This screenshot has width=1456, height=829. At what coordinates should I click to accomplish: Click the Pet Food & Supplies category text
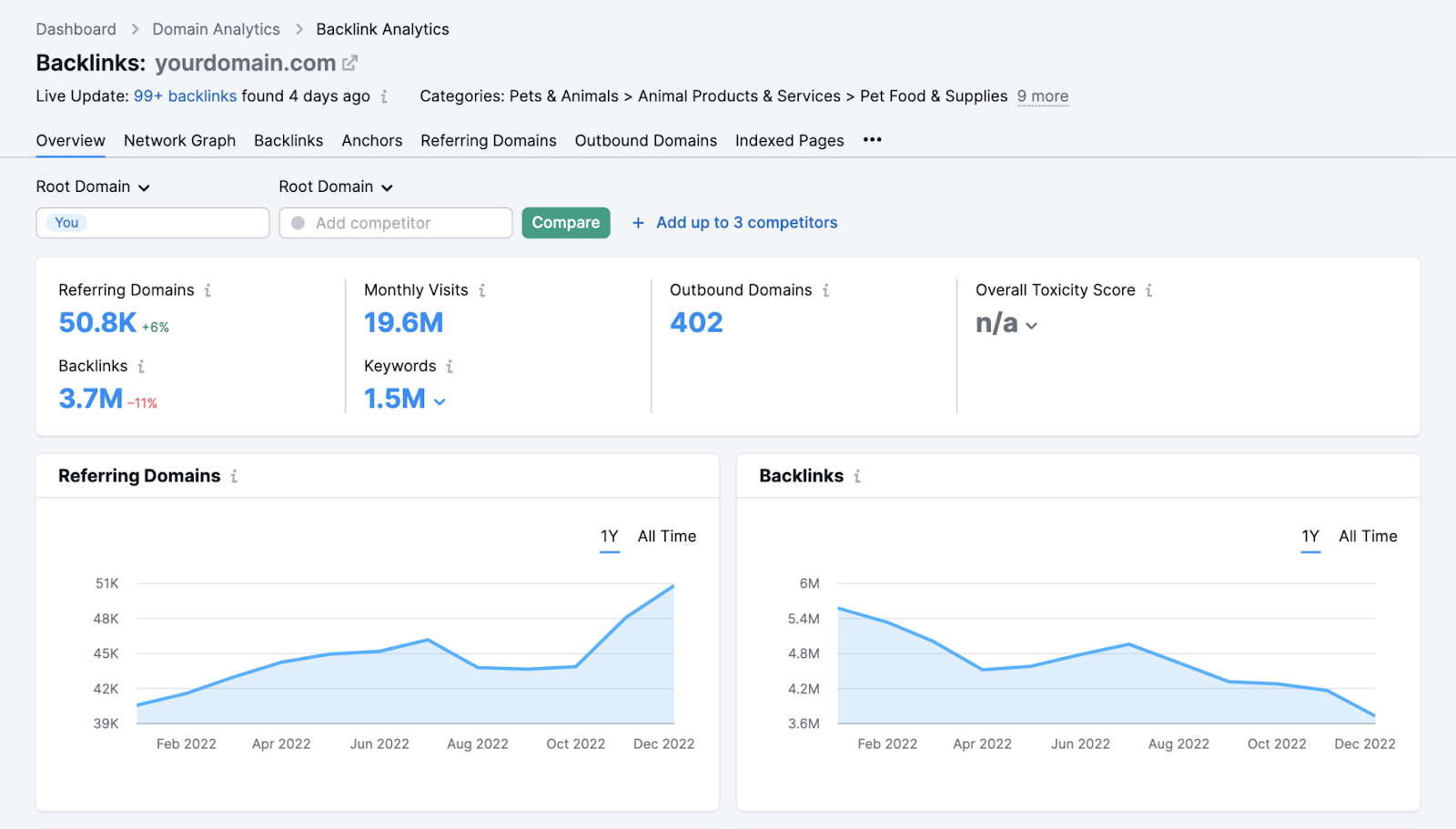tap(934, 96)
